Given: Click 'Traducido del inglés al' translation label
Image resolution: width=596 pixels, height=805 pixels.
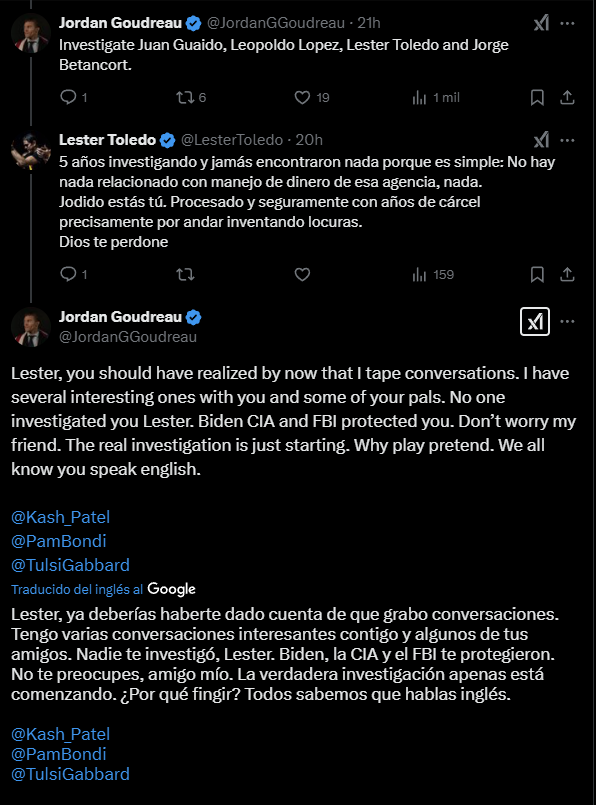Looking at the screenshot, I should 77,589.
